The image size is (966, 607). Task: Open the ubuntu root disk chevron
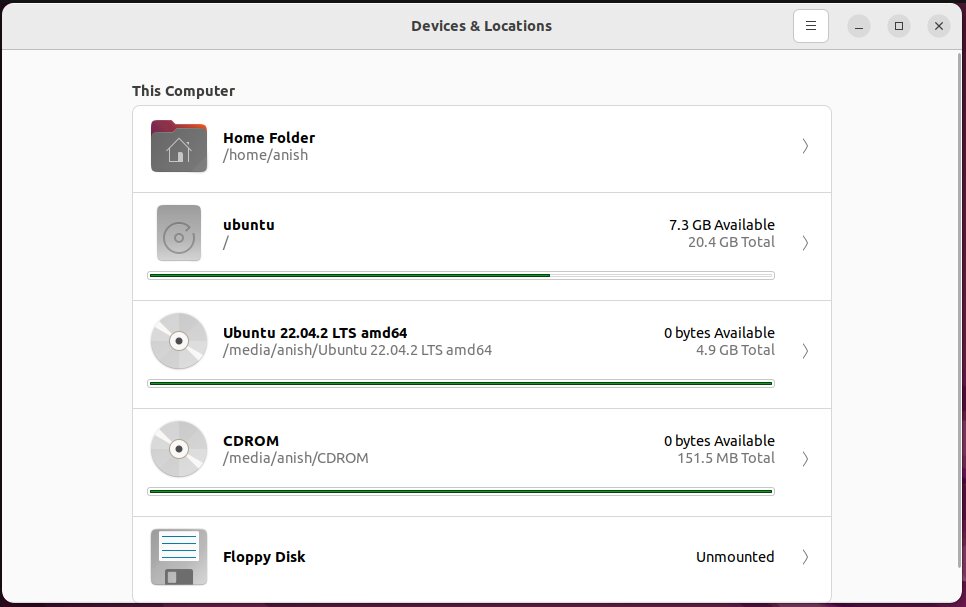[x=805, y=243]
